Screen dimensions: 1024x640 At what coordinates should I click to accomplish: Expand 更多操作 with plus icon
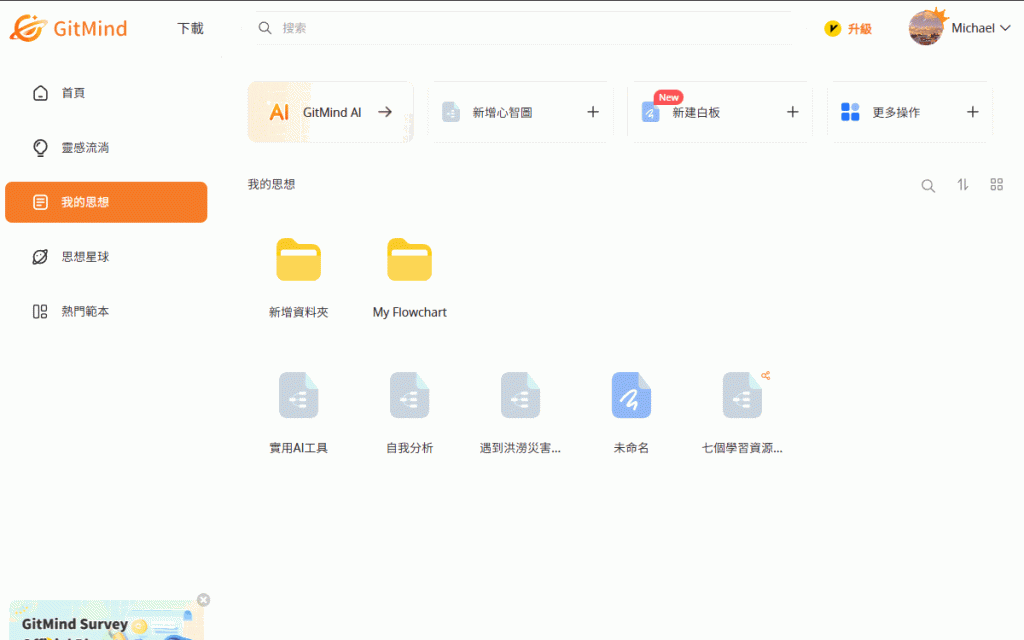pyautogui.click(x=972, y=112)
